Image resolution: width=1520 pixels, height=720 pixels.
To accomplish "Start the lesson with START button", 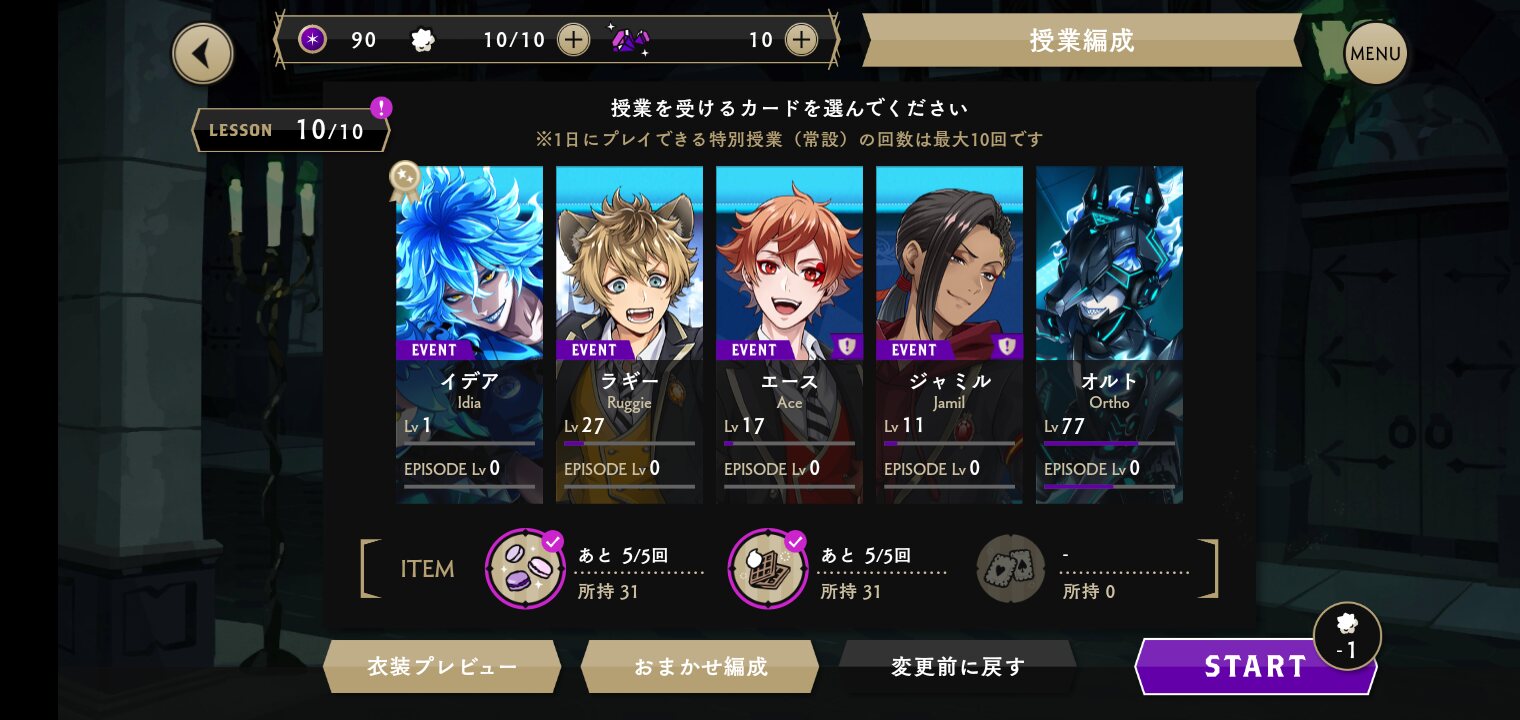I will point(1256,667).
